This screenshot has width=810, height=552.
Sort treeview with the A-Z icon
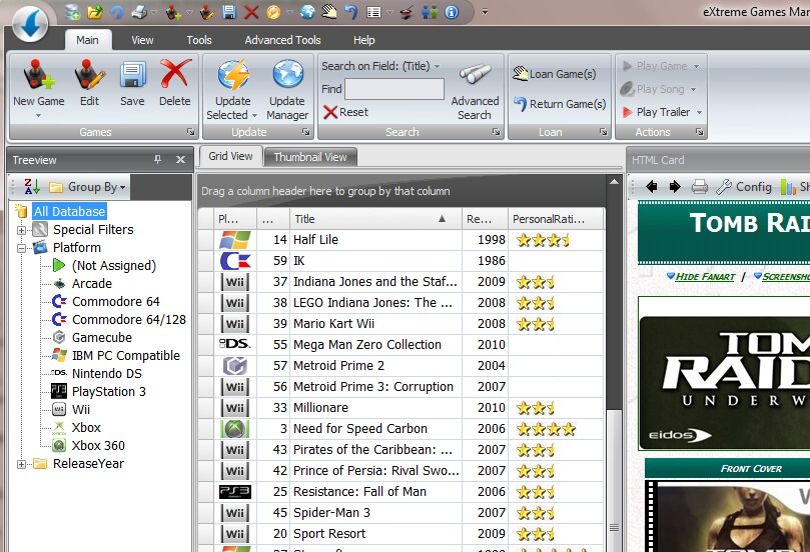coord(32,186)
